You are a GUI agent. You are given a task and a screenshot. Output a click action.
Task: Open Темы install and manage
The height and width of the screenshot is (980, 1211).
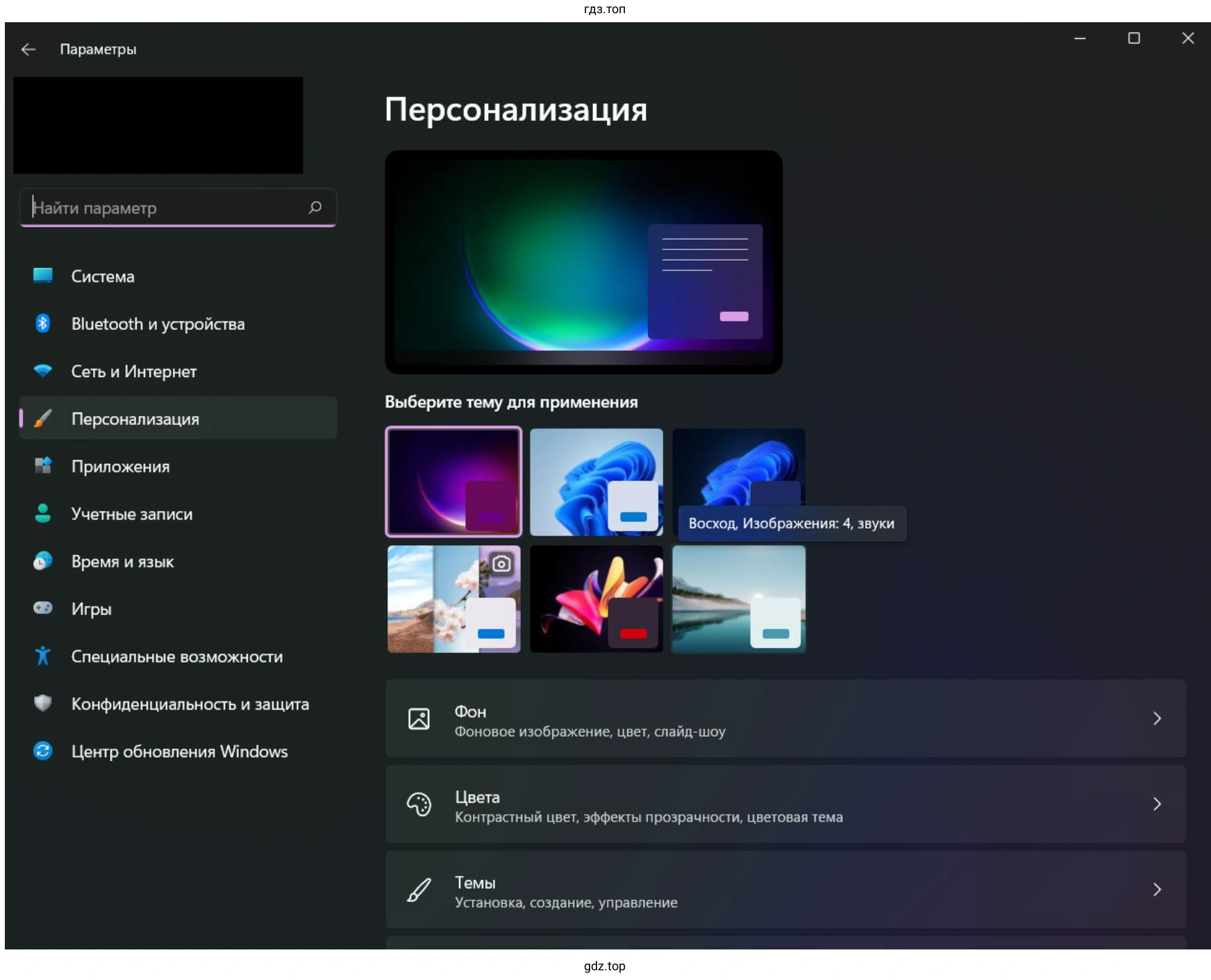click(785, 890)
